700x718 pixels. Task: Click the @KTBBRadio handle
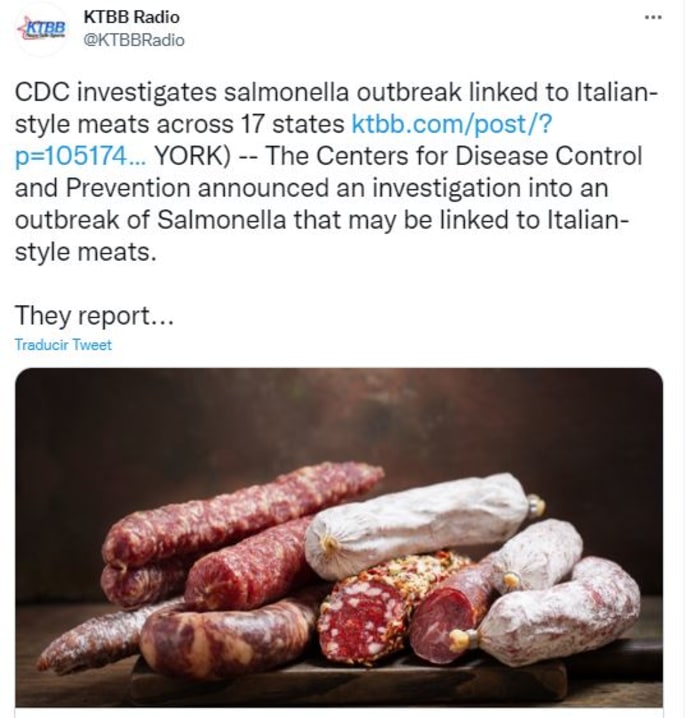[133, 39]
